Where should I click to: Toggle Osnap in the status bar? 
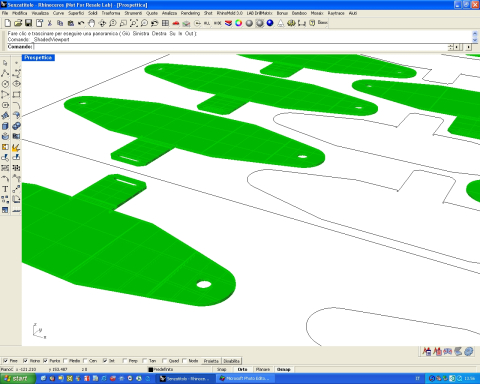[x=284, y=369]
